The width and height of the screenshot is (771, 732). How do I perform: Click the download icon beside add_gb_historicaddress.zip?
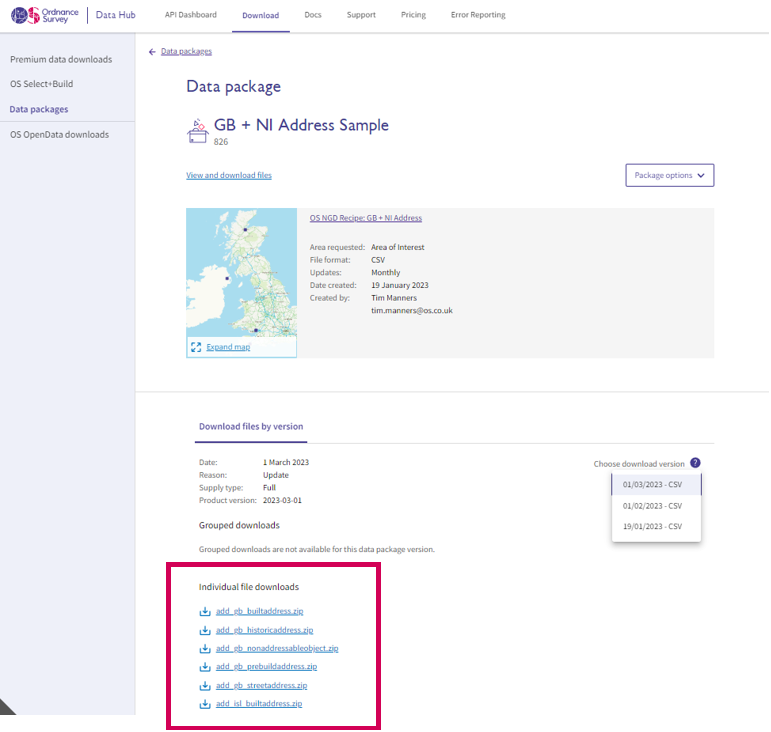coord(205,630)
